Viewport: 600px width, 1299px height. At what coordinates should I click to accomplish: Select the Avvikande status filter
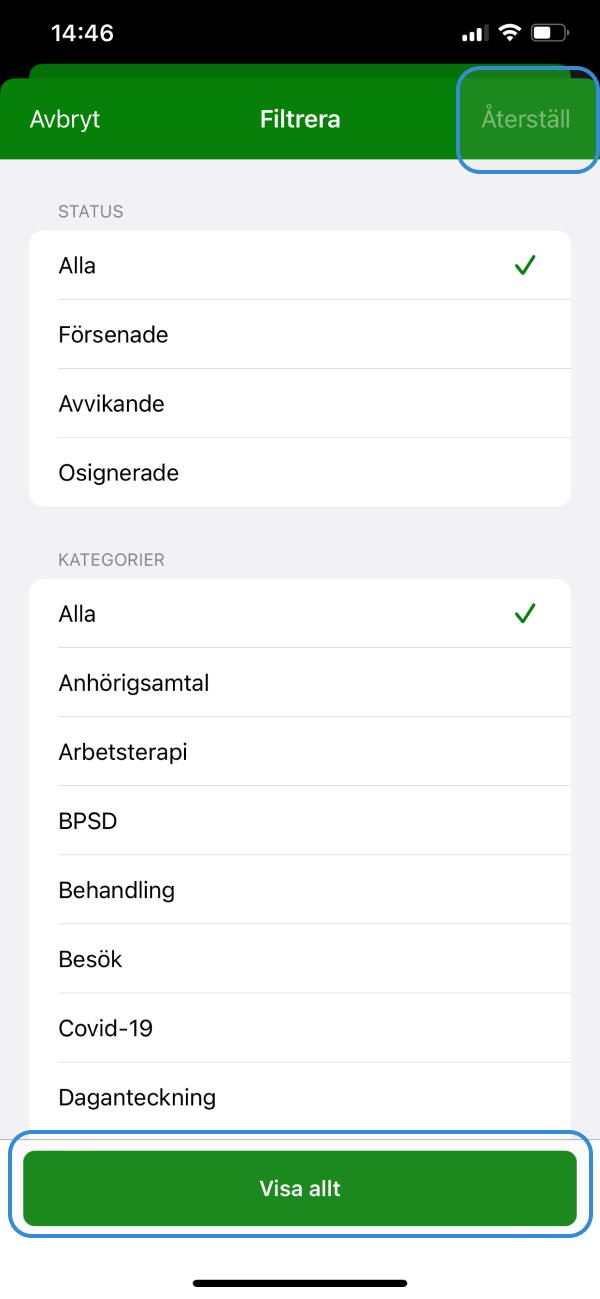pyautogui.click(x=300, y=404)
